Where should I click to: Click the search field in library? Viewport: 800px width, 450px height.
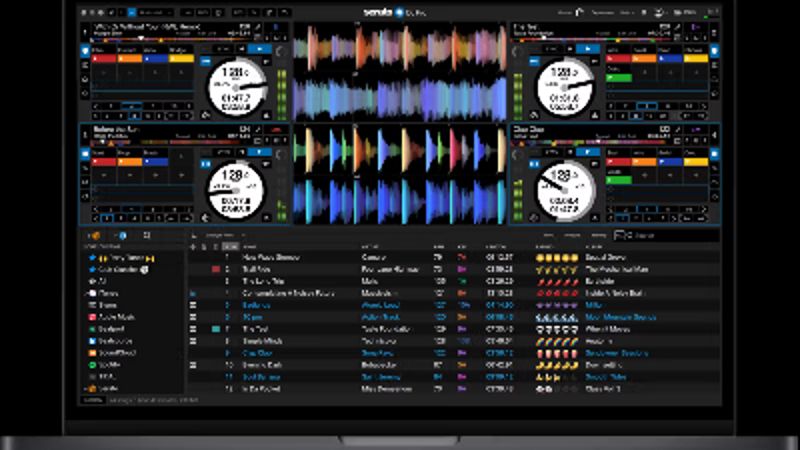click(x=666, y=235)
